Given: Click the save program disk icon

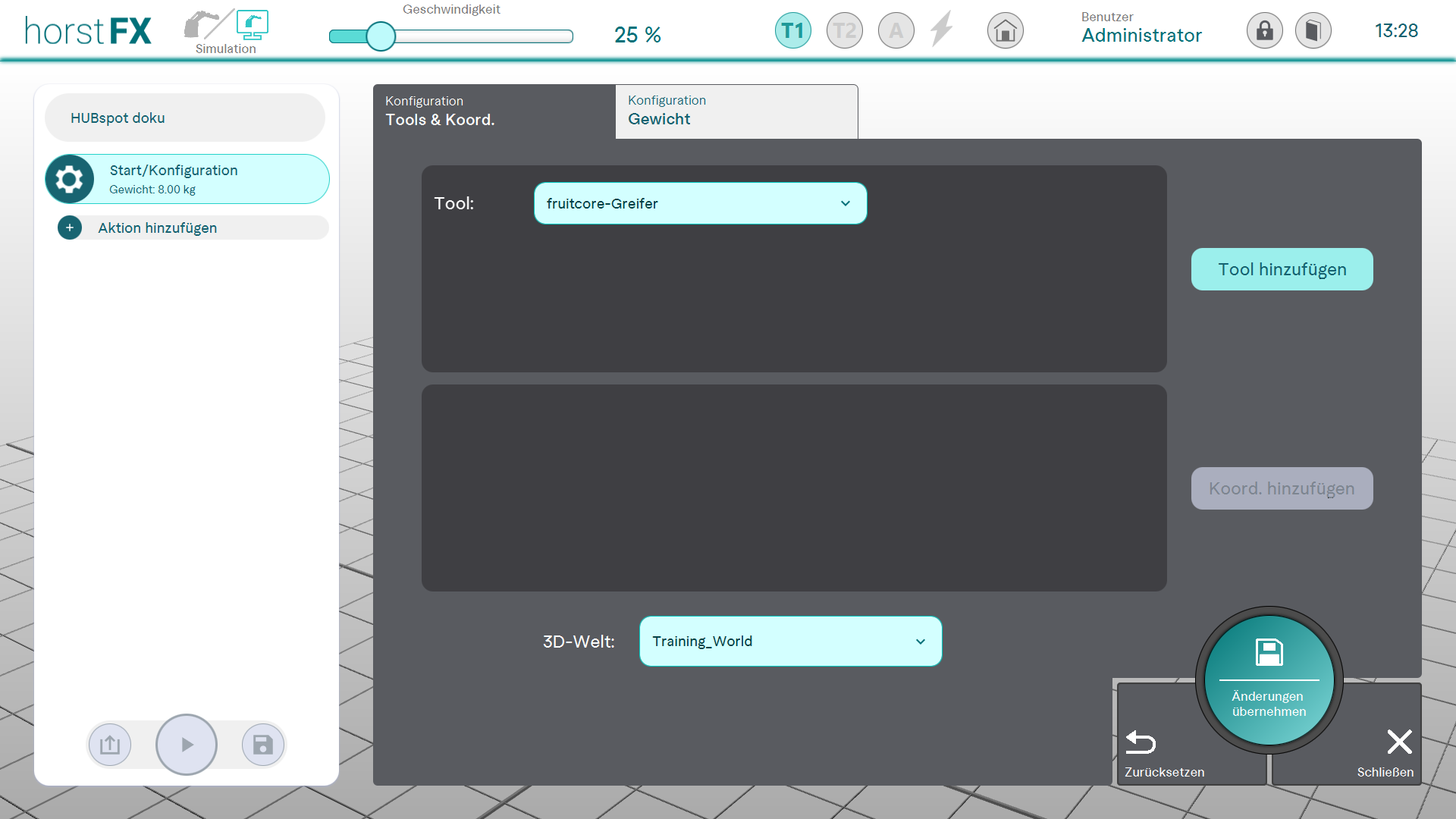Looking at the screenshot, I should coord(262,745).
